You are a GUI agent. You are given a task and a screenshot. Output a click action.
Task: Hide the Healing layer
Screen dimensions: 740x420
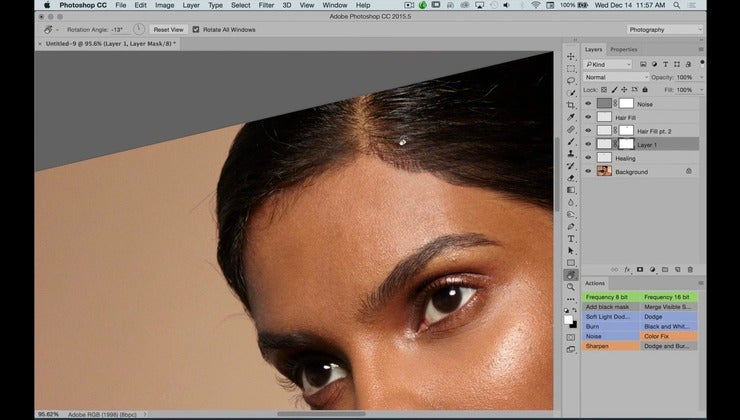(x=588, y=158)
